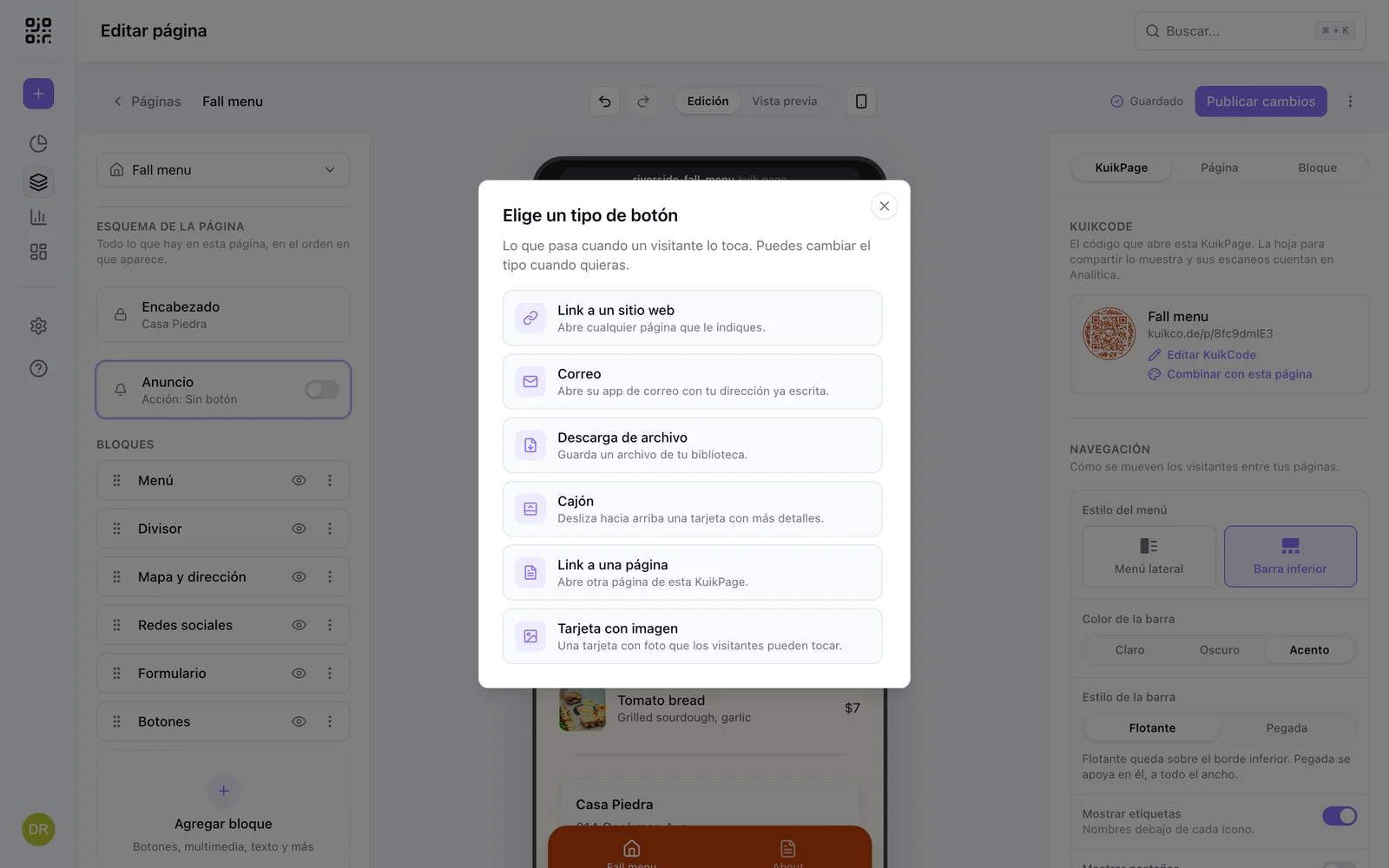Open the options menu for the Divisor block
The width and height of the screenshot is (1389, 868).
pyautogui.click(x=330, y=529)
